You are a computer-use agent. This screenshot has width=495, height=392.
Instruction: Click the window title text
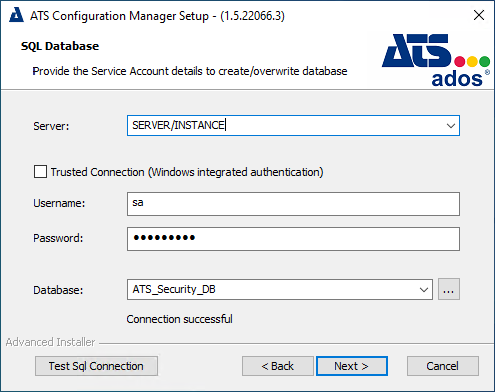157,16
